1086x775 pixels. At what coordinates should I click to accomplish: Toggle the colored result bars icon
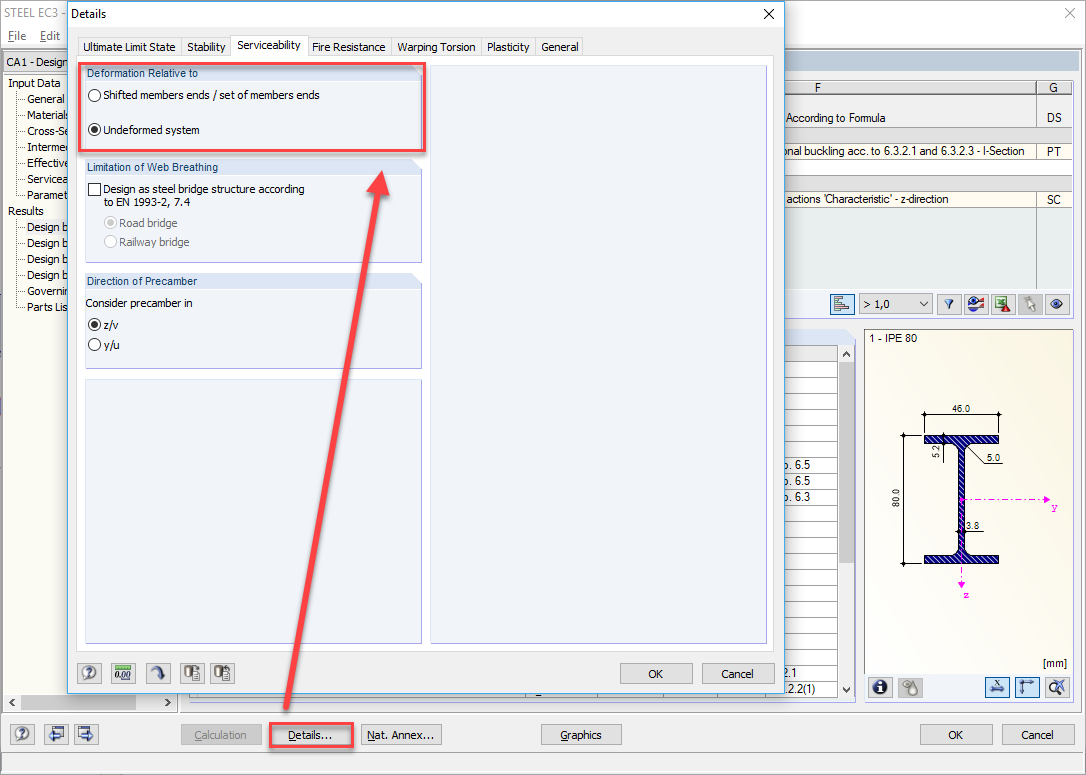point(842,304)
